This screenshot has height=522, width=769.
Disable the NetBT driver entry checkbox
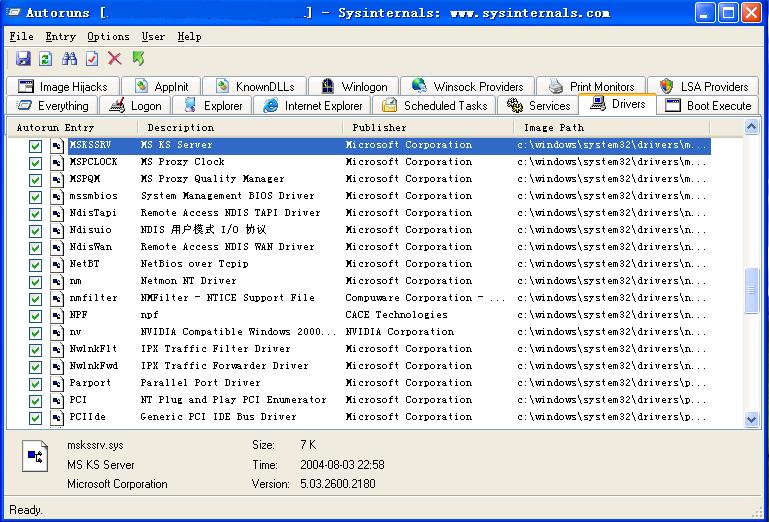(35, 264)
